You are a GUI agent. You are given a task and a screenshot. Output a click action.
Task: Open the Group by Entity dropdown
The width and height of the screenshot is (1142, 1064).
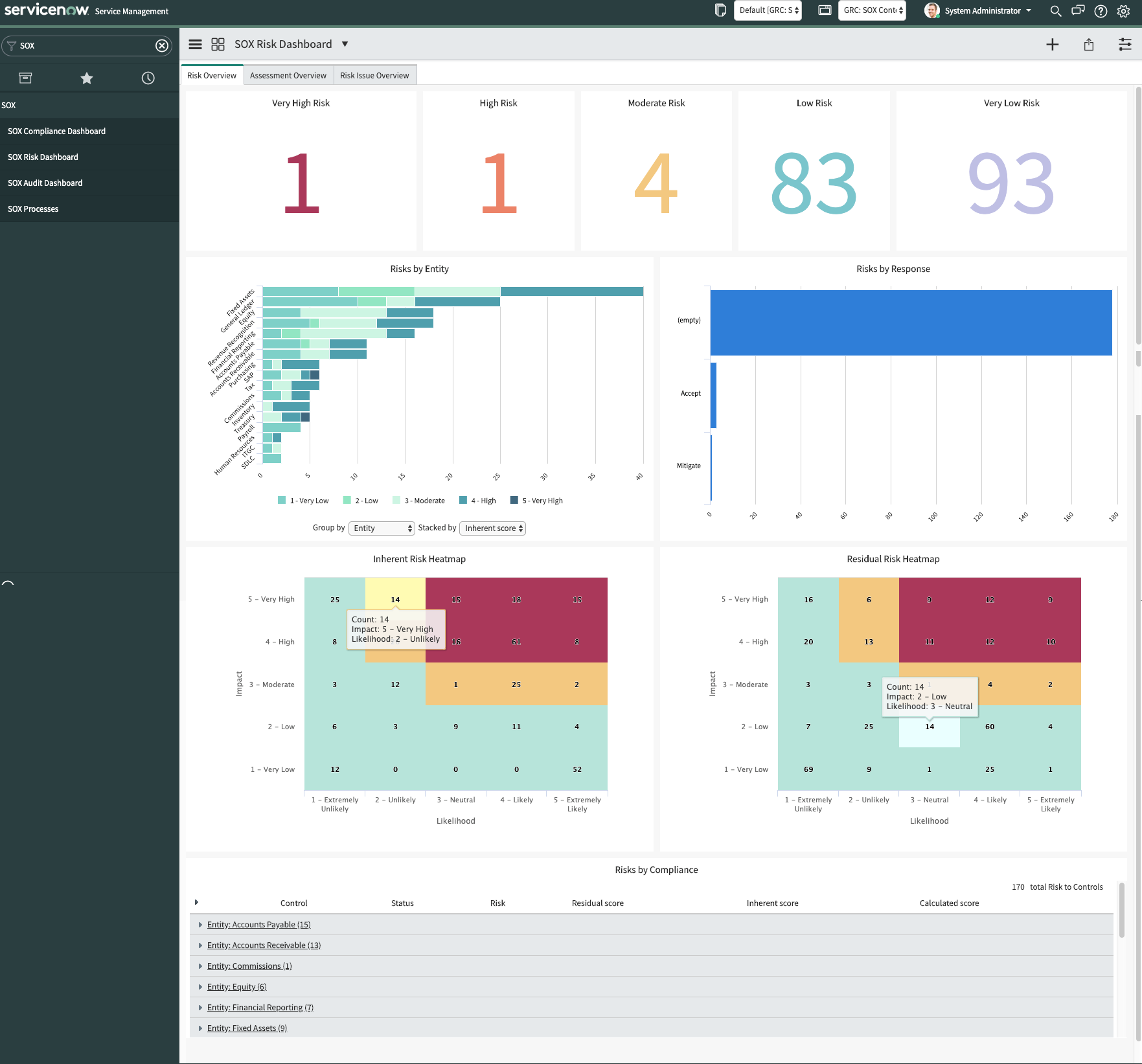(x=382, y=528)
